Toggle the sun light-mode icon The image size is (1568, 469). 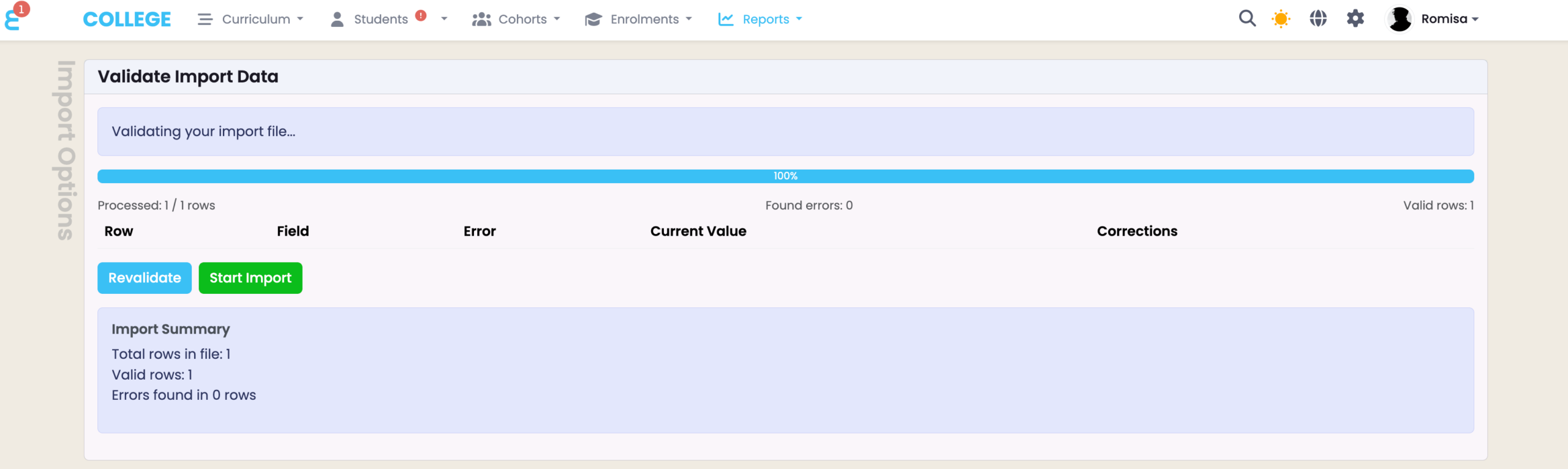tap(1281, 19)
